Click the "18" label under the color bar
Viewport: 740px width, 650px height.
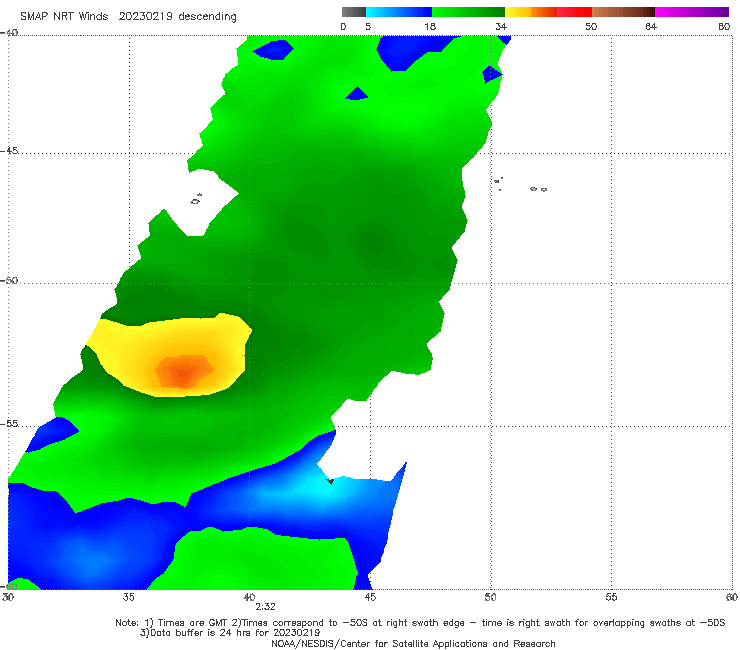tap(430, 27)
